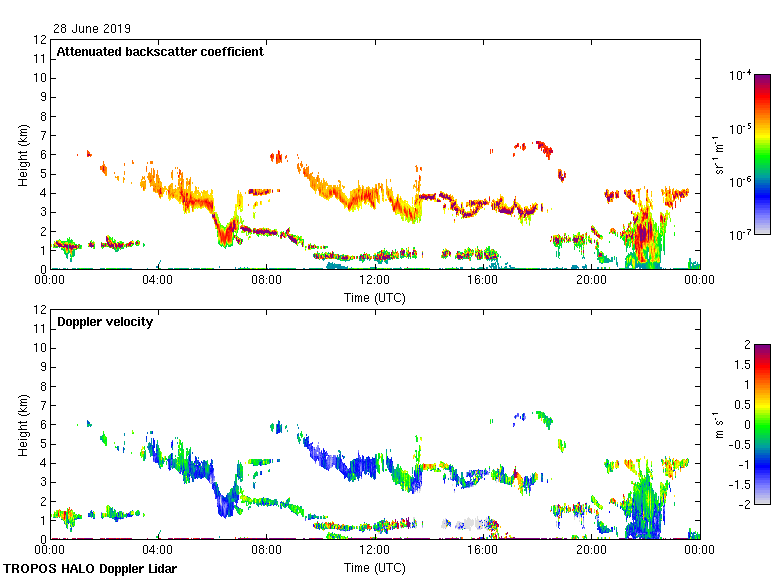Click the "28 June 2019" date label
Screen dimensions: 780x580
tap(92, 29)
